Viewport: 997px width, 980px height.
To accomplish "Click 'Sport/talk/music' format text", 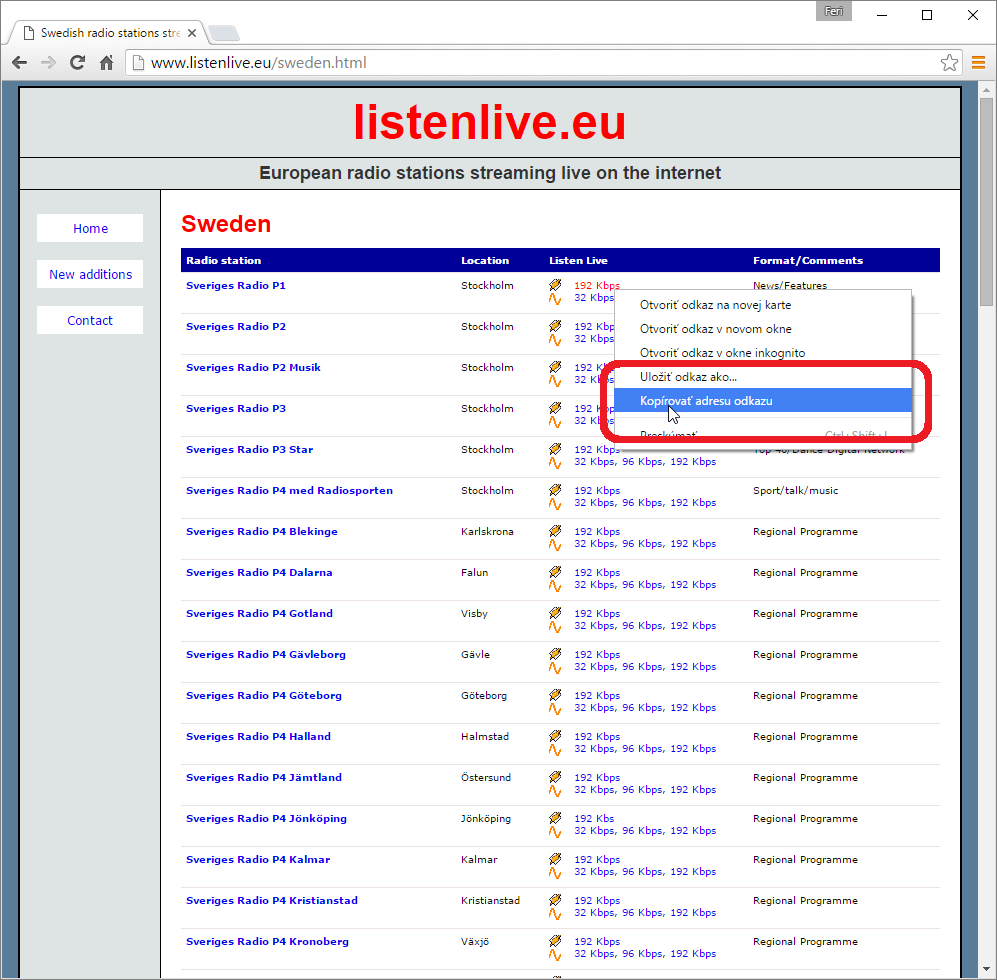I will coord(795,491).
